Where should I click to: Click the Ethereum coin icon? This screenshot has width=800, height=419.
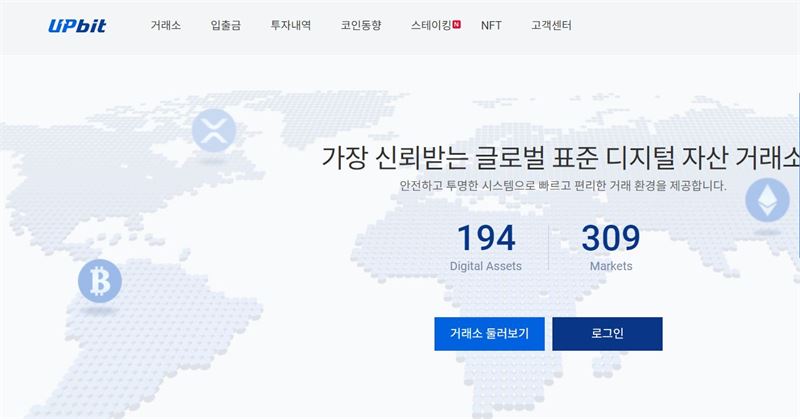coord(767,200)
